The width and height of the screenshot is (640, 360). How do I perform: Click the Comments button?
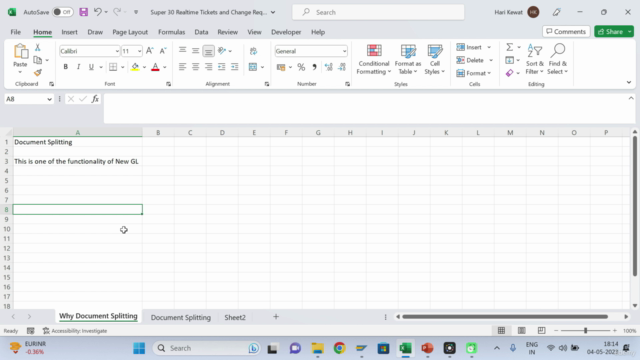point(566,31)
